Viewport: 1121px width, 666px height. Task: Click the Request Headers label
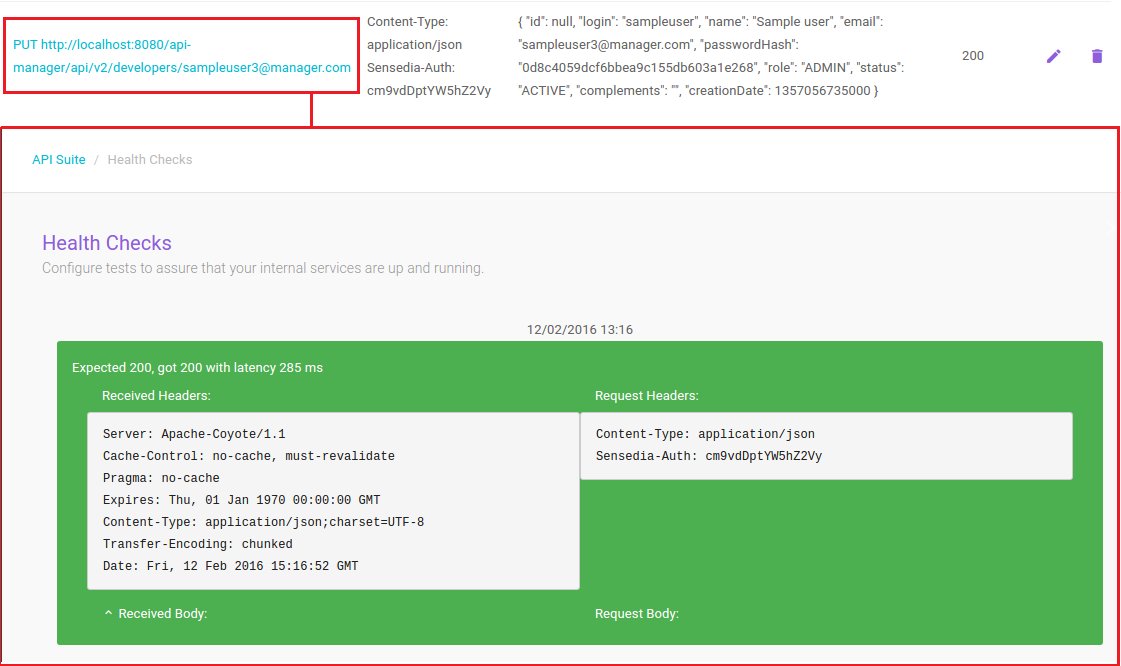tap(646, 395)
